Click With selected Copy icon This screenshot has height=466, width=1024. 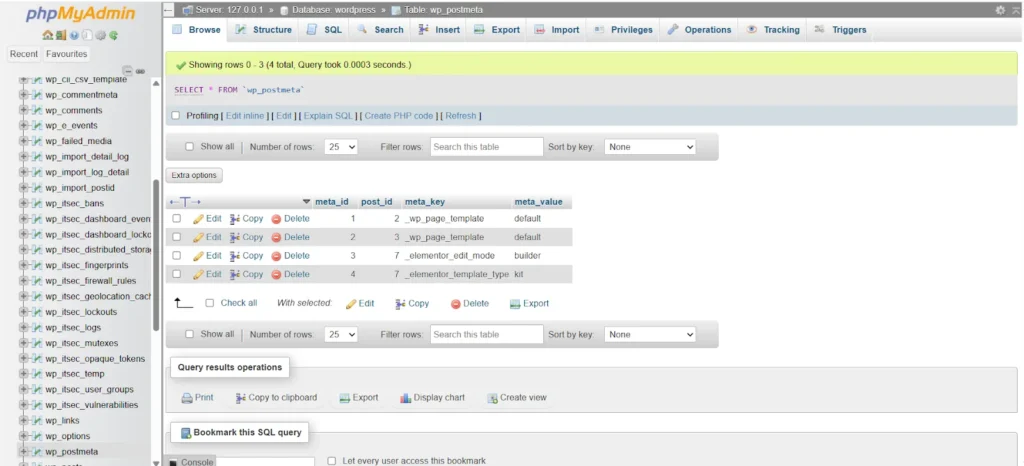pos(400,303)
